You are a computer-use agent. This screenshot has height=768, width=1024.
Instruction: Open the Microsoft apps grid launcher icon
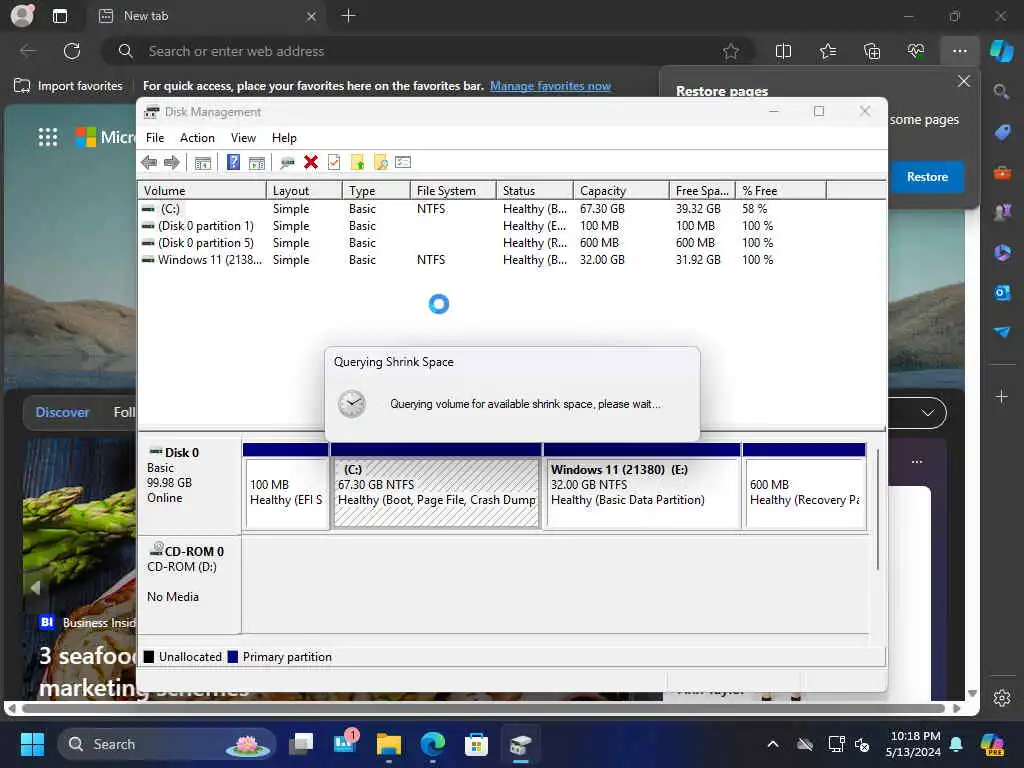48,136
